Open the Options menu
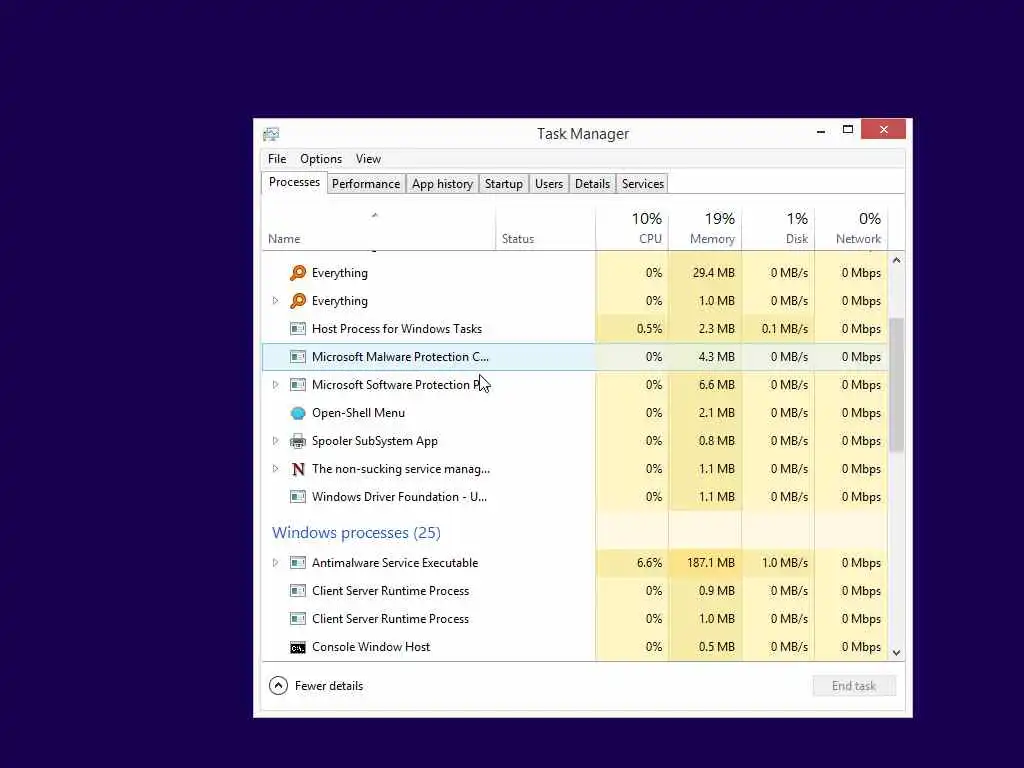The height and width of the screenshot is (768, 1024). tap(321, 159)
